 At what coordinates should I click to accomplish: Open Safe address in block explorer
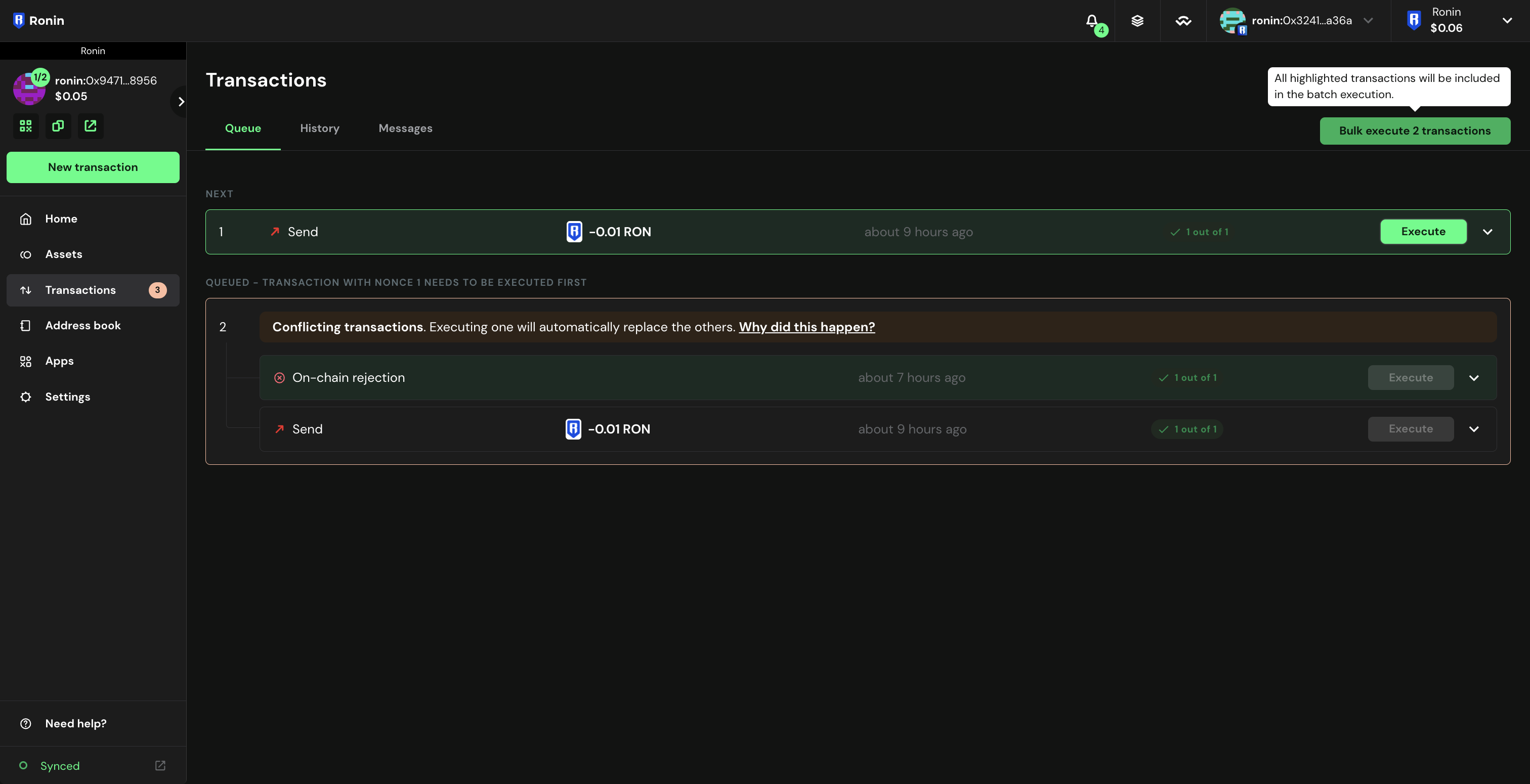click(x=90, y=126)
